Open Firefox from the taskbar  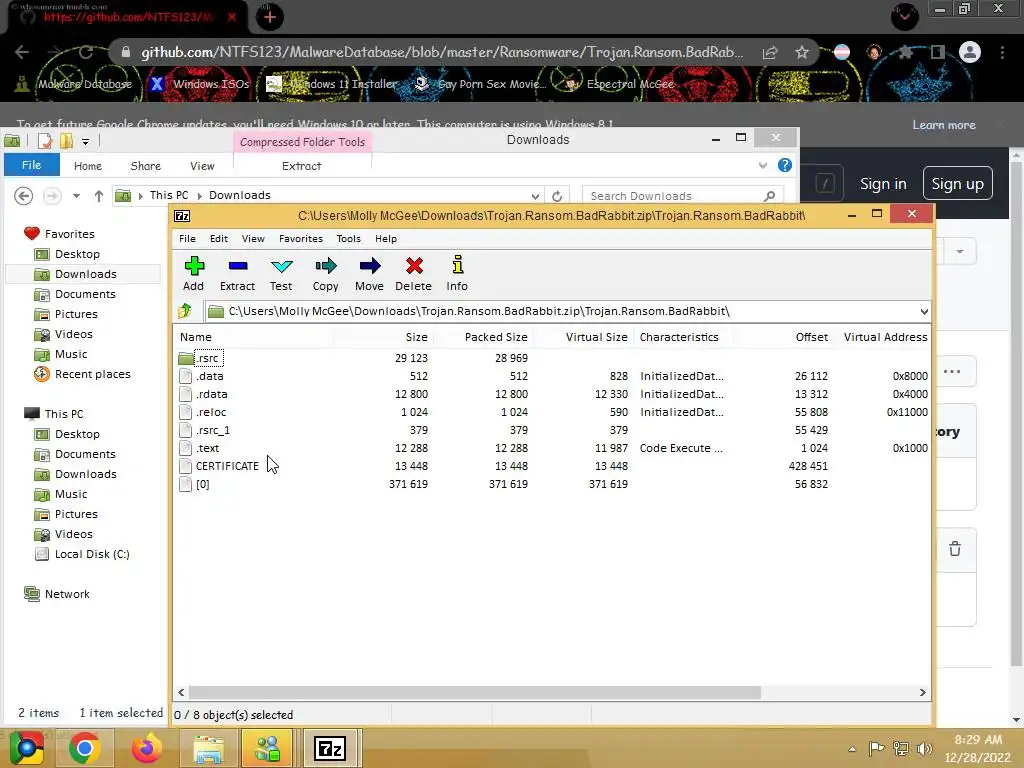click(x=146, y=748)
